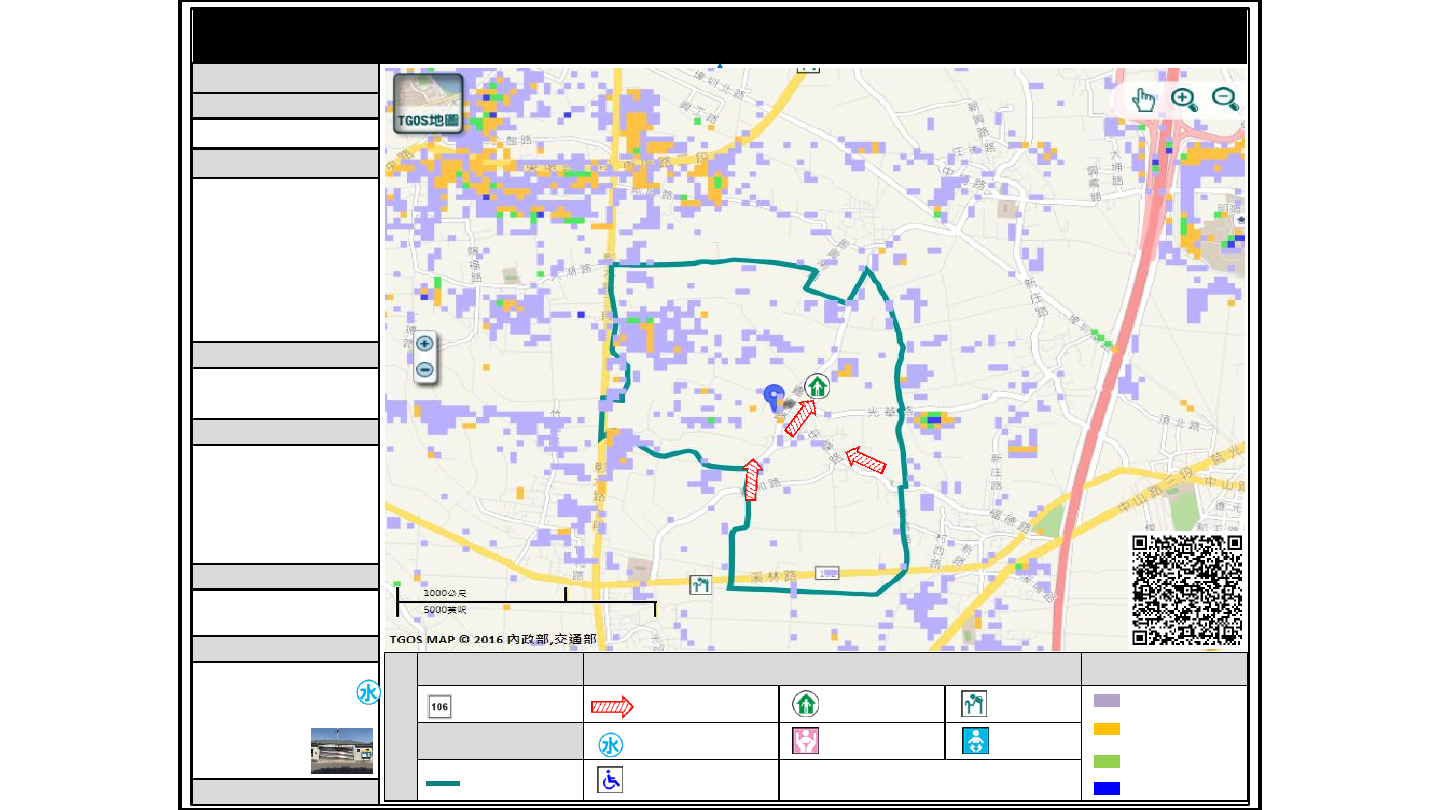Click the blue legend color swatch
1440x810 pixels.
point(1107,788)
